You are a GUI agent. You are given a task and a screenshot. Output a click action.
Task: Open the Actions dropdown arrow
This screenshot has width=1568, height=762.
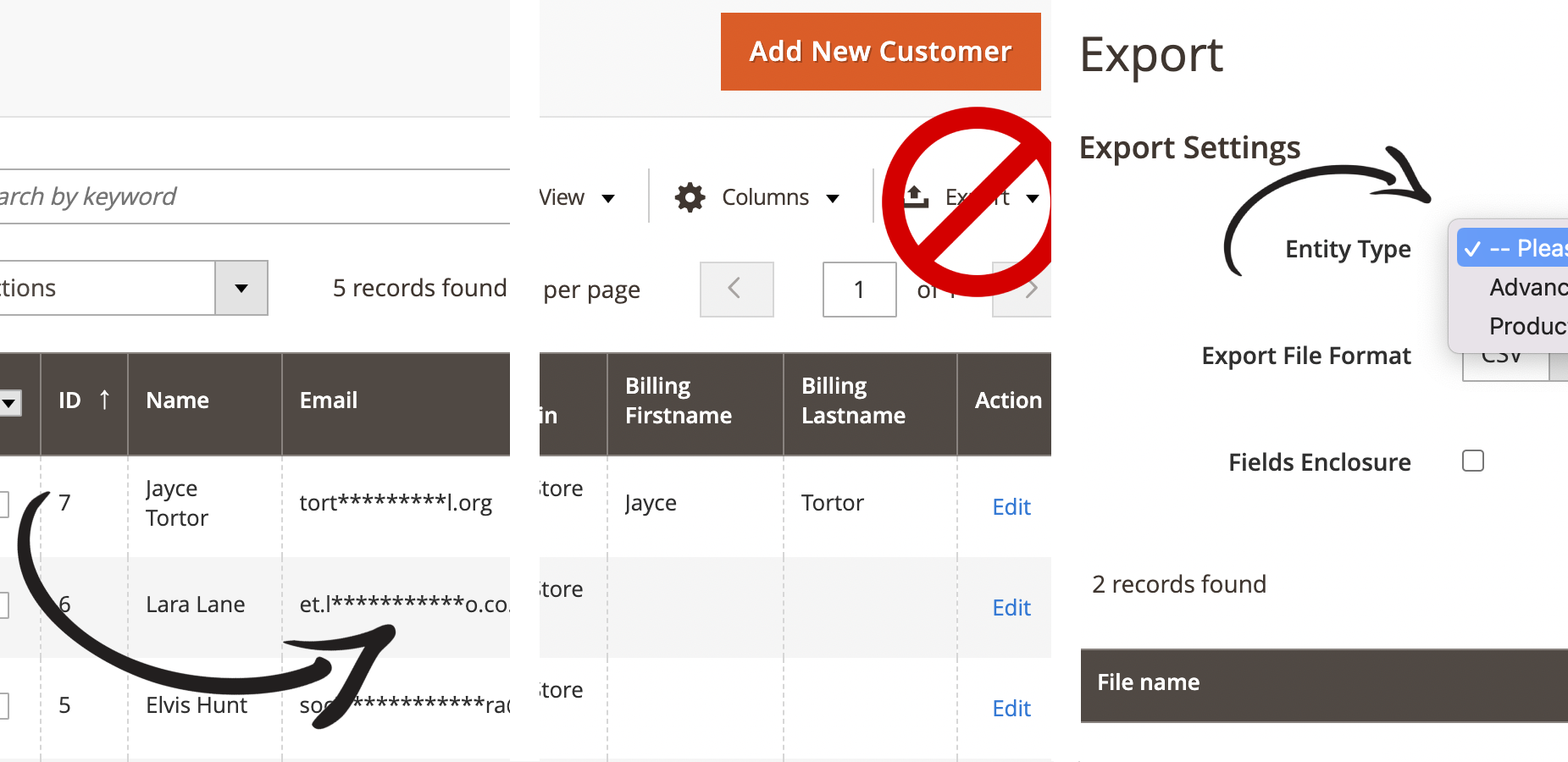241,289
